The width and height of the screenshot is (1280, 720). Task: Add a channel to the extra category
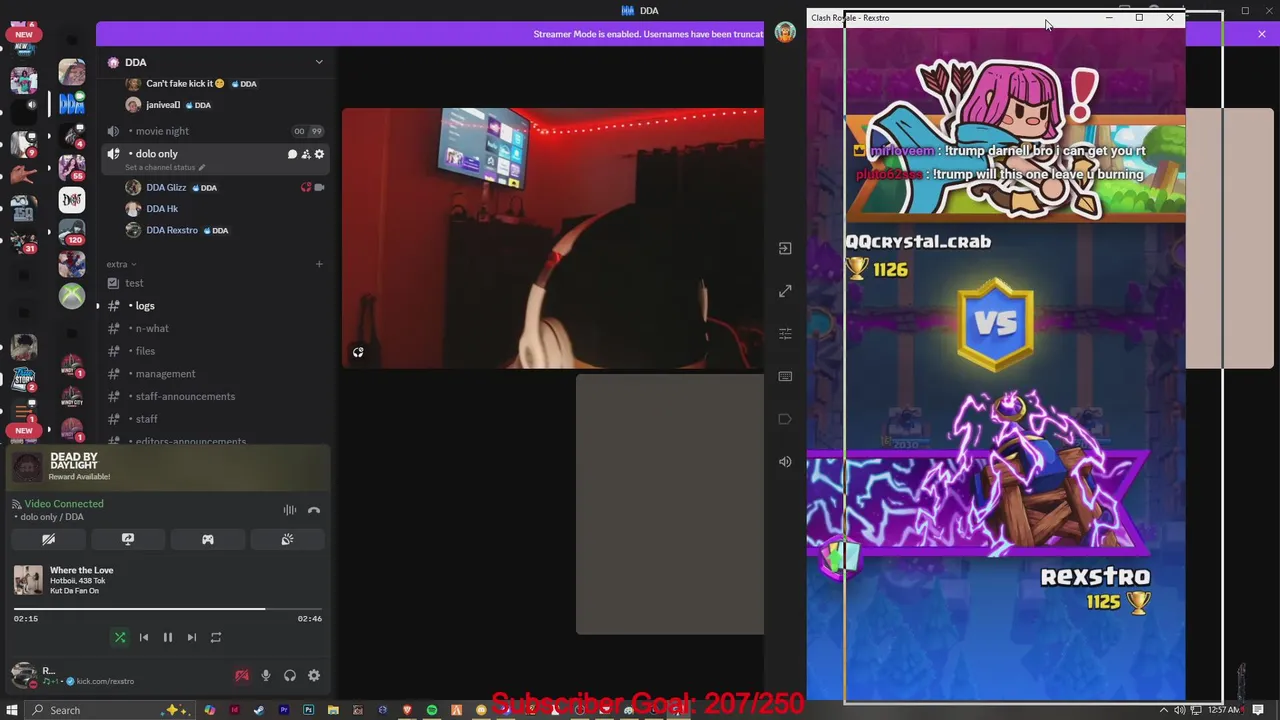click(319, 264)
